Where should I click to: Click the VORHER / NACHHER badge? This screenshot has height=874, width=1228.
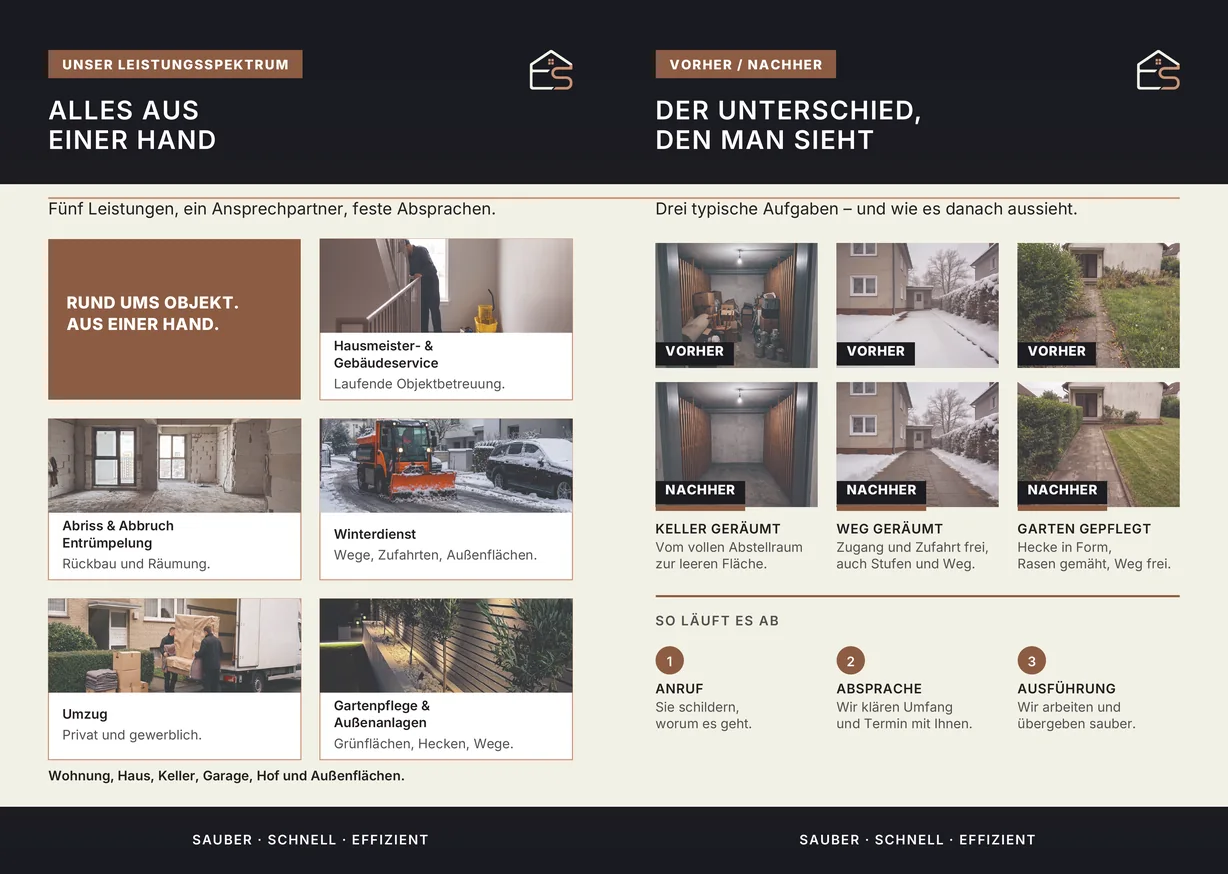[x=746, y=64]
